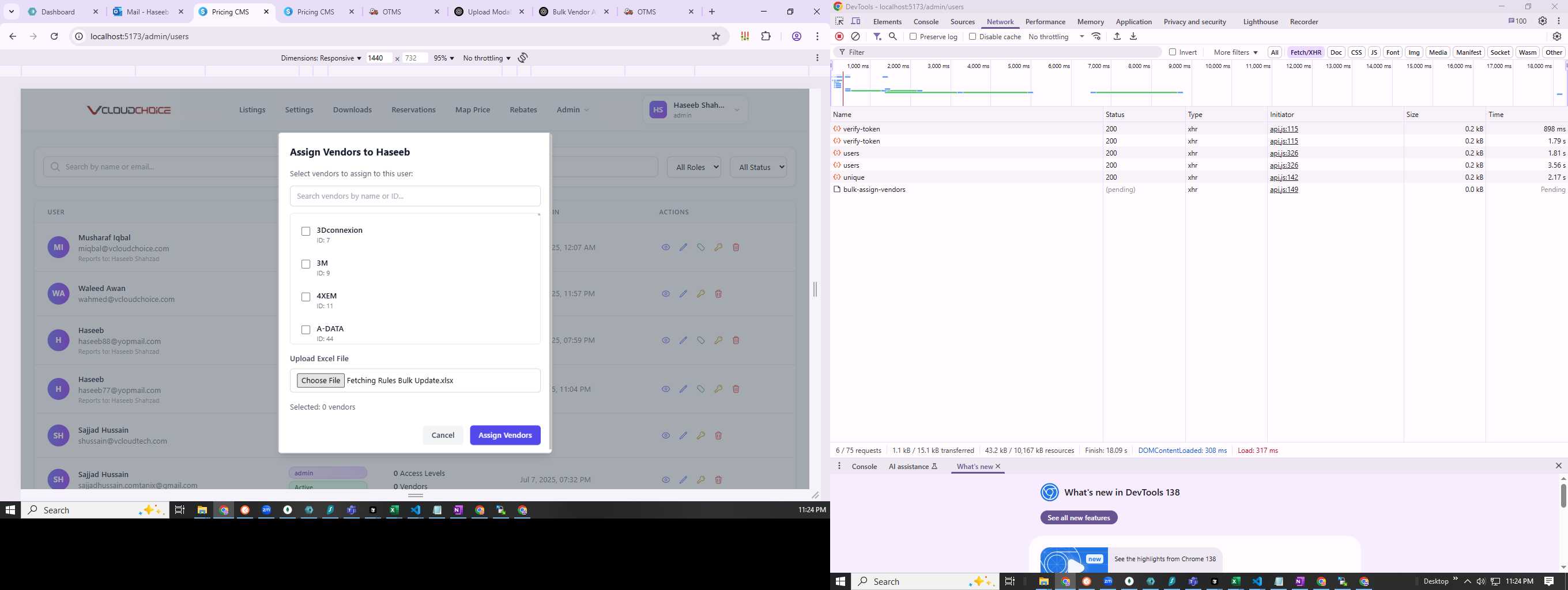This screenshot has width=1568, height=590.
Task: Check the 3Dconnexion vendor checkbox
Action: (x=306, y=231)
